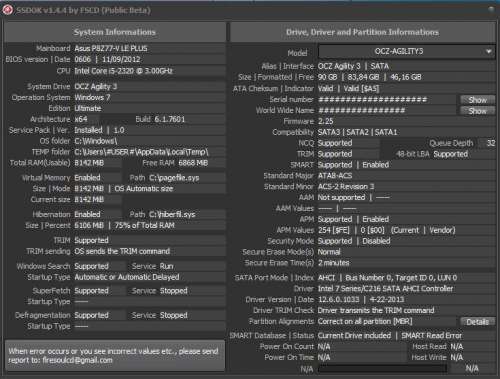This screenshot has width=500, height=379.
Task: Click the Host Write N/A value
Action: click(457, 358)
